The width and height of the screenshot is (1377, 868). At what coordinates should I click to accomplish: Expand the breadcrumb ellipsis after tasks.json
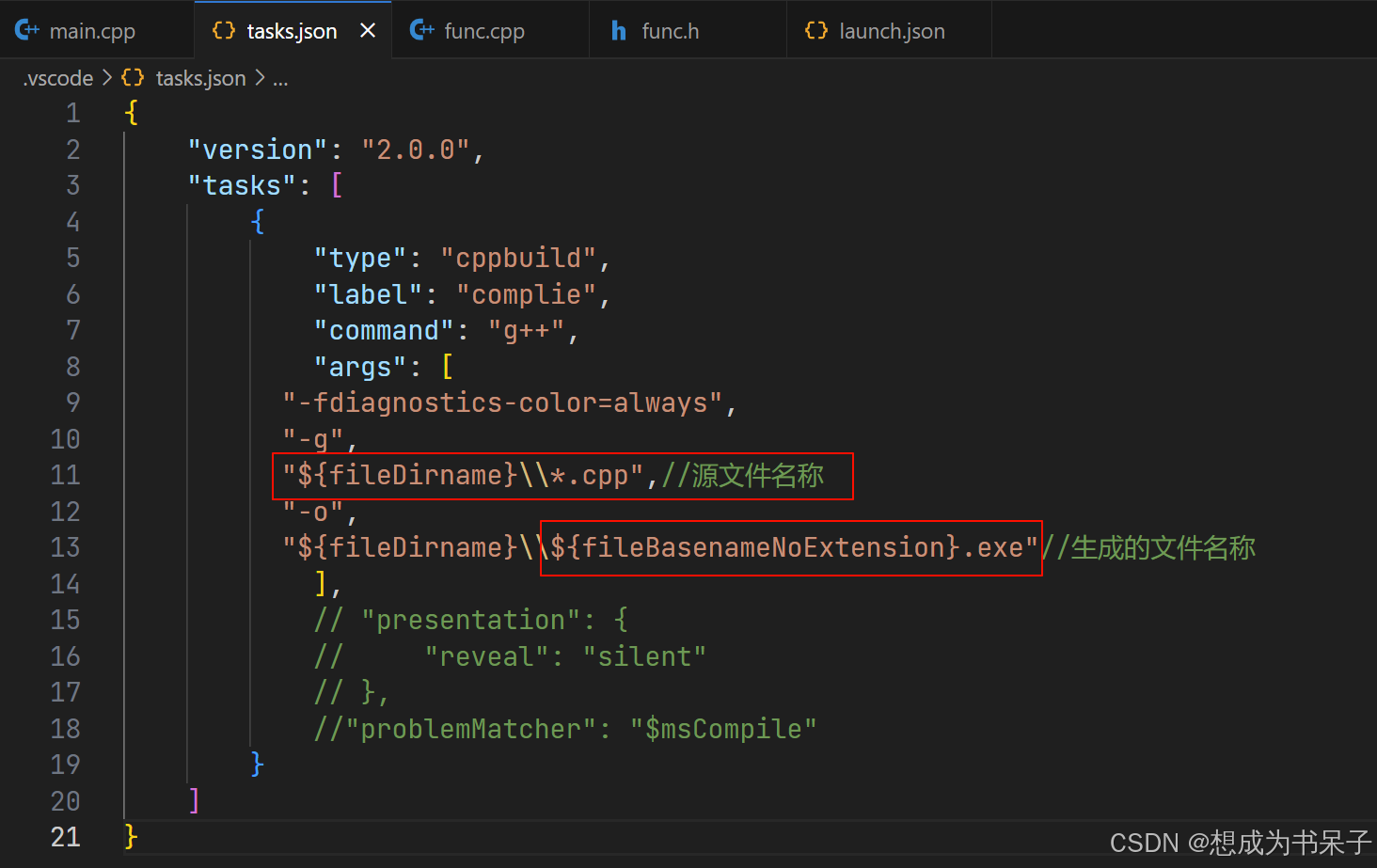280,79
